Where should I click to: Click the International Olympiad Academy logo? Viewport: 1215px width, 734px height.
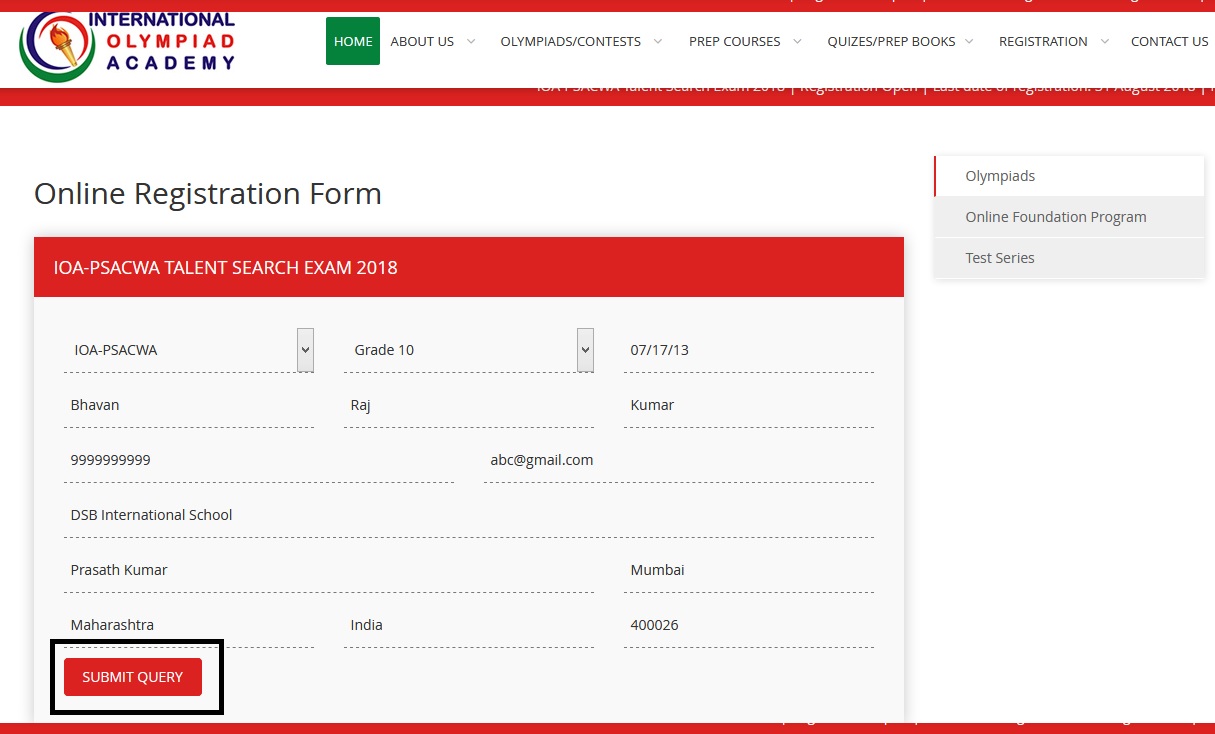point(127,45)
